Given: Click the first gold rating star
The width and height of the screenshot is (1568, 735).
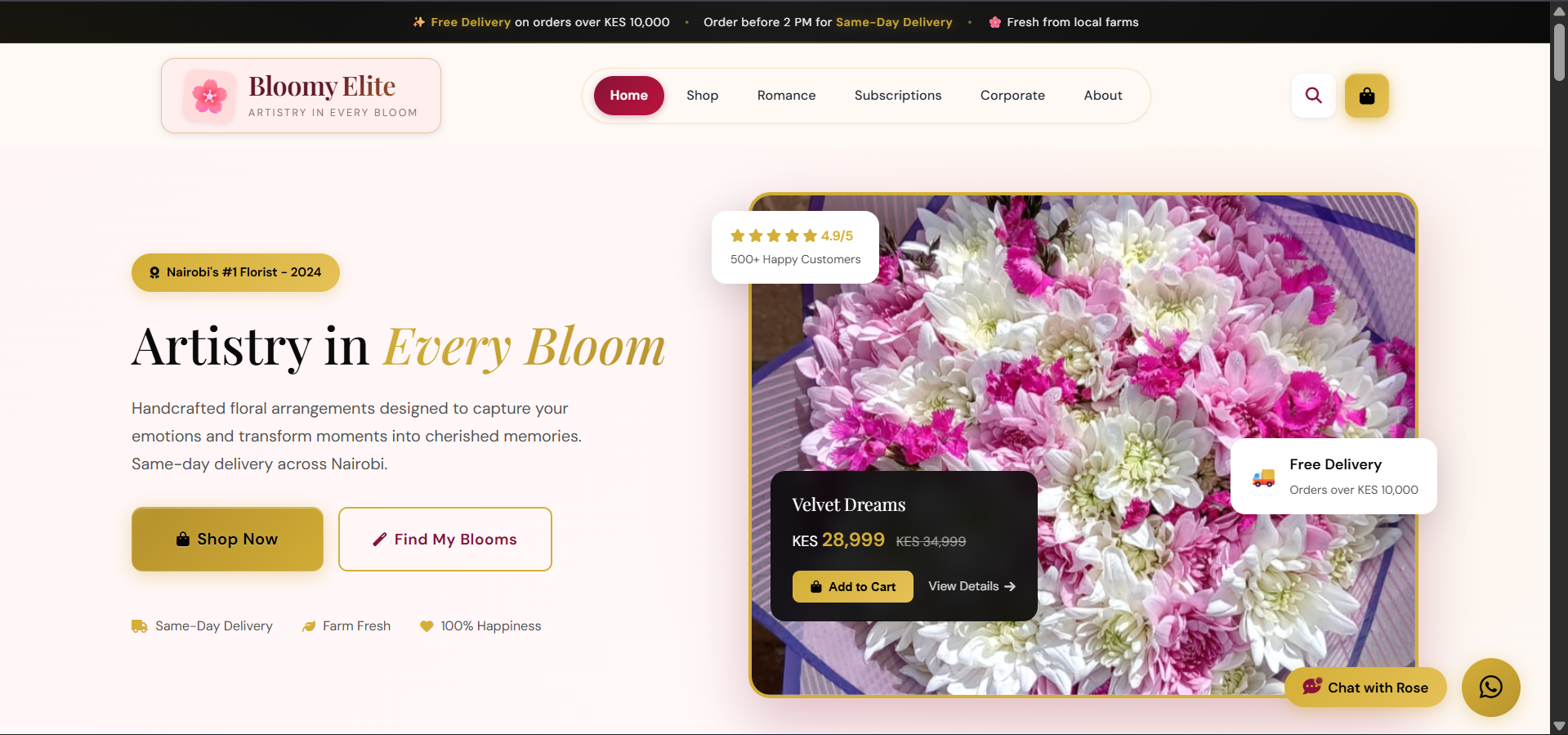Looking at the screenshot, I should point(738,235).
